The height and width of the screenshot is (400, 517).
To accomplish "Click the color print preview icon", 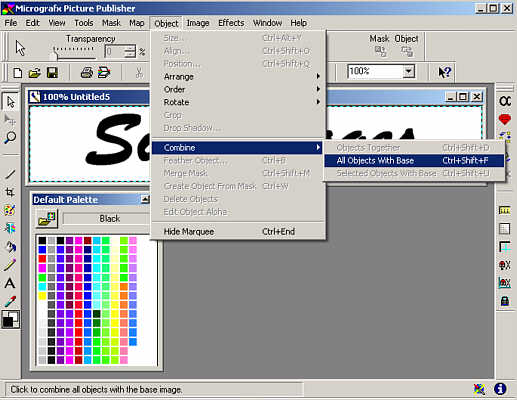I will tap(104, 72).
